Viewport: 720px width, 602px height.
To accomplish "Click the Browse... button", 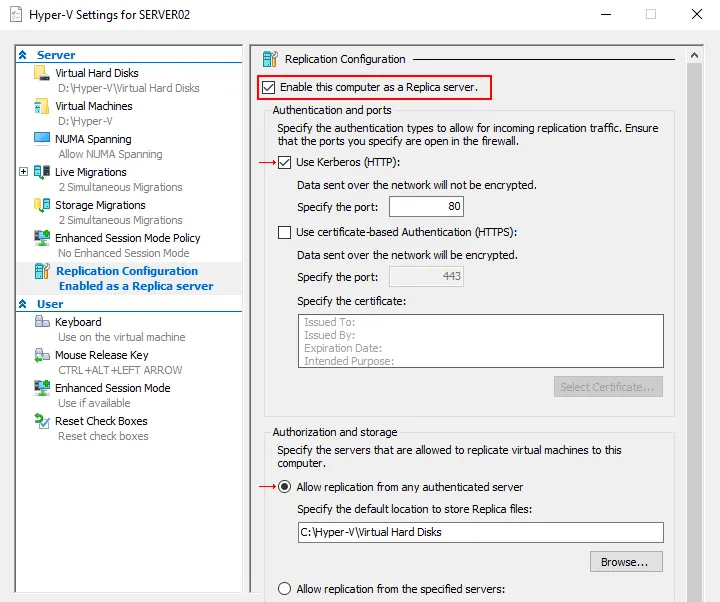I will (626, 562).
